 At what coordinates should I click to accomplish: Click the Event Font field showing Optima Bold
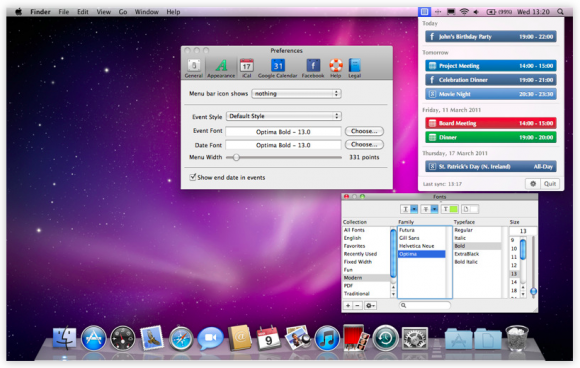[283, 132]
